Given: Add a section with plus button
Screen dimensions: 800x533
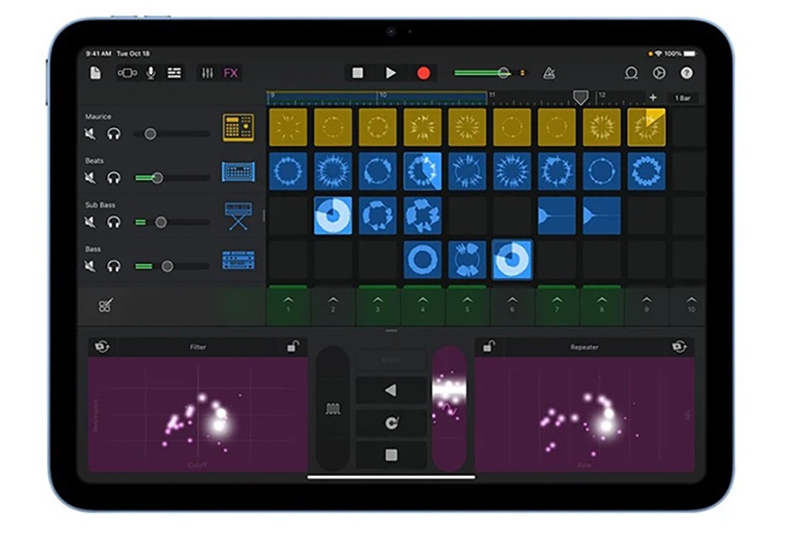Looking at the screenshot, I should click(653, 97).
